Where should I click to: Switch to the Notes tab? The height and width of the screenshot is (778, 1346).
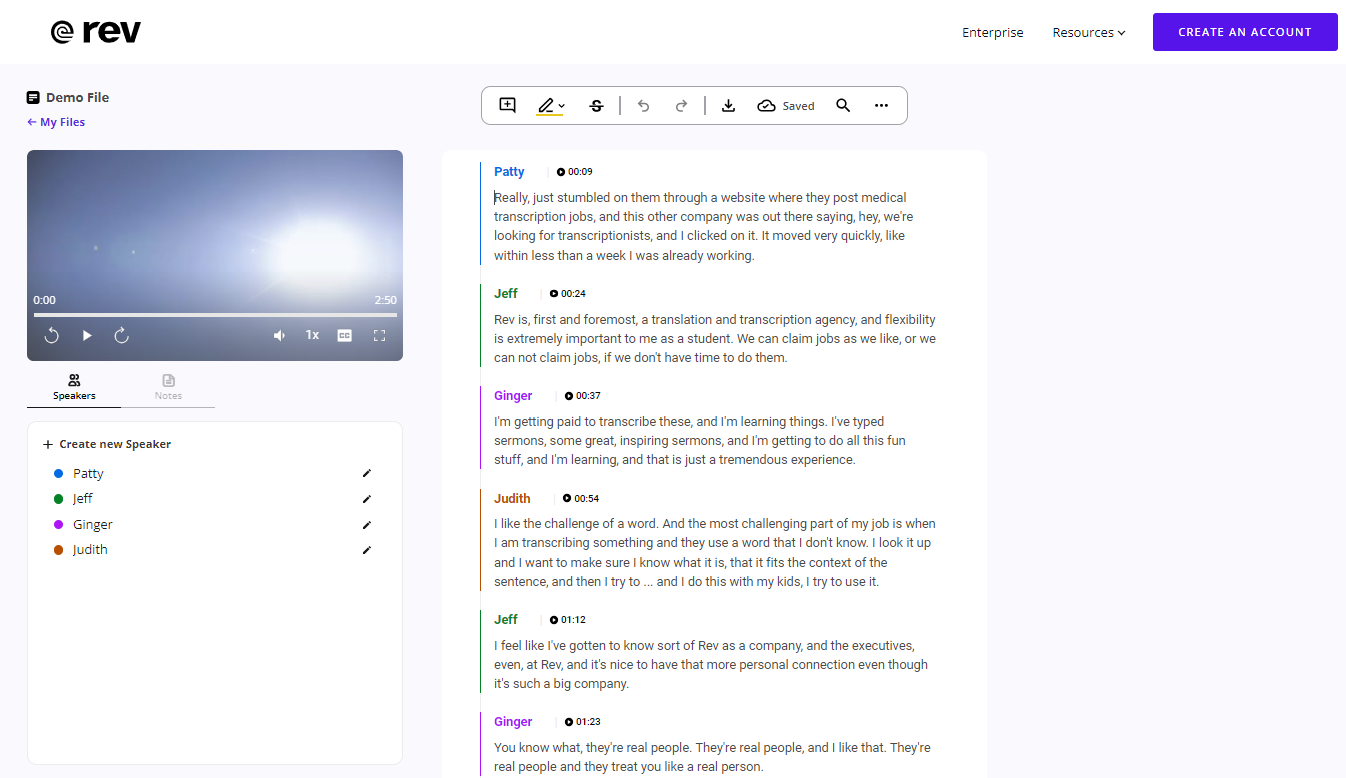pyautogui.click(x=168, y=387)
